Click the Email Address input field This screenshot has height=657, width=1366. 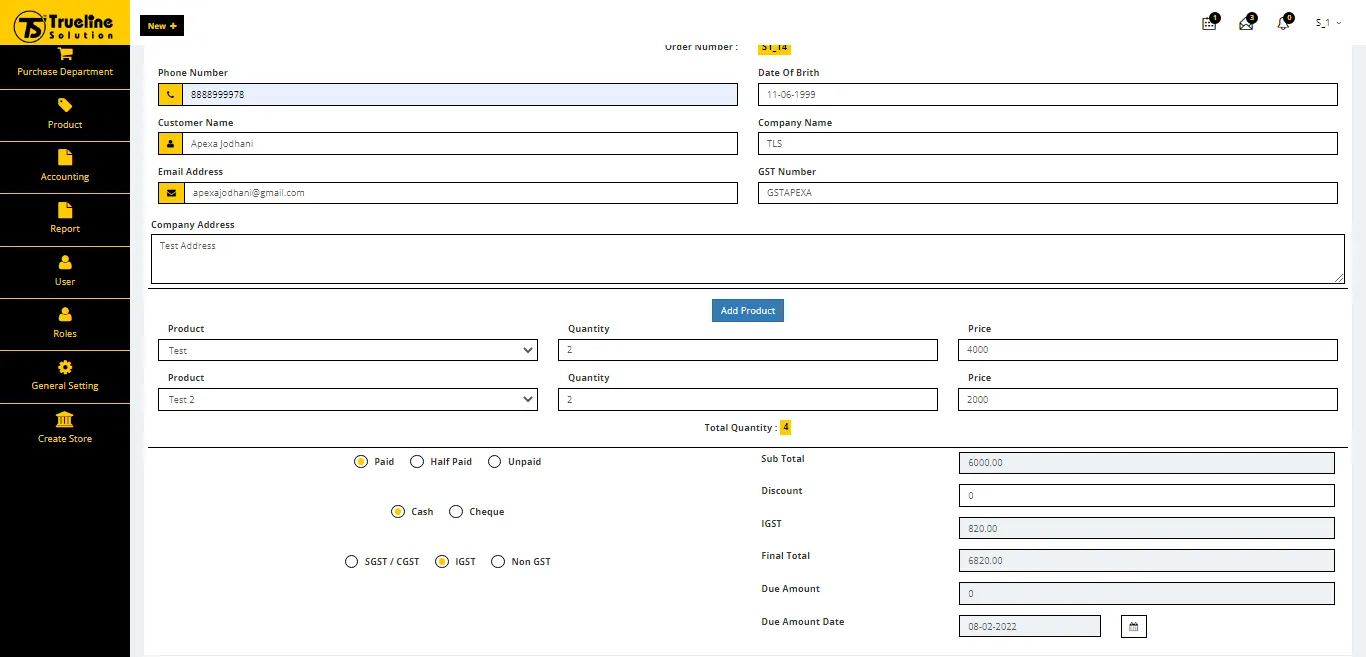tap(460, 192)
